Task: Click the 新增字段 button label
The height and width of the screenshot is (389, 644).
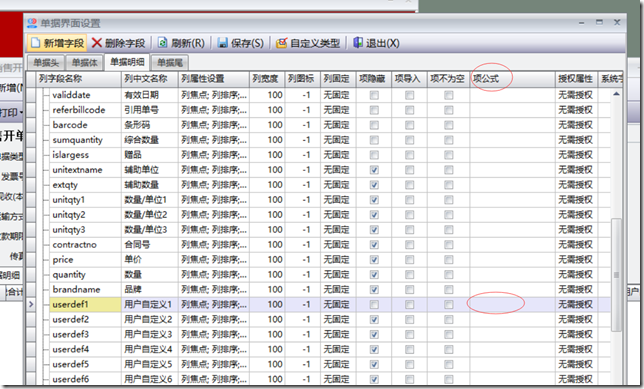Action: [x=64, y=44]
